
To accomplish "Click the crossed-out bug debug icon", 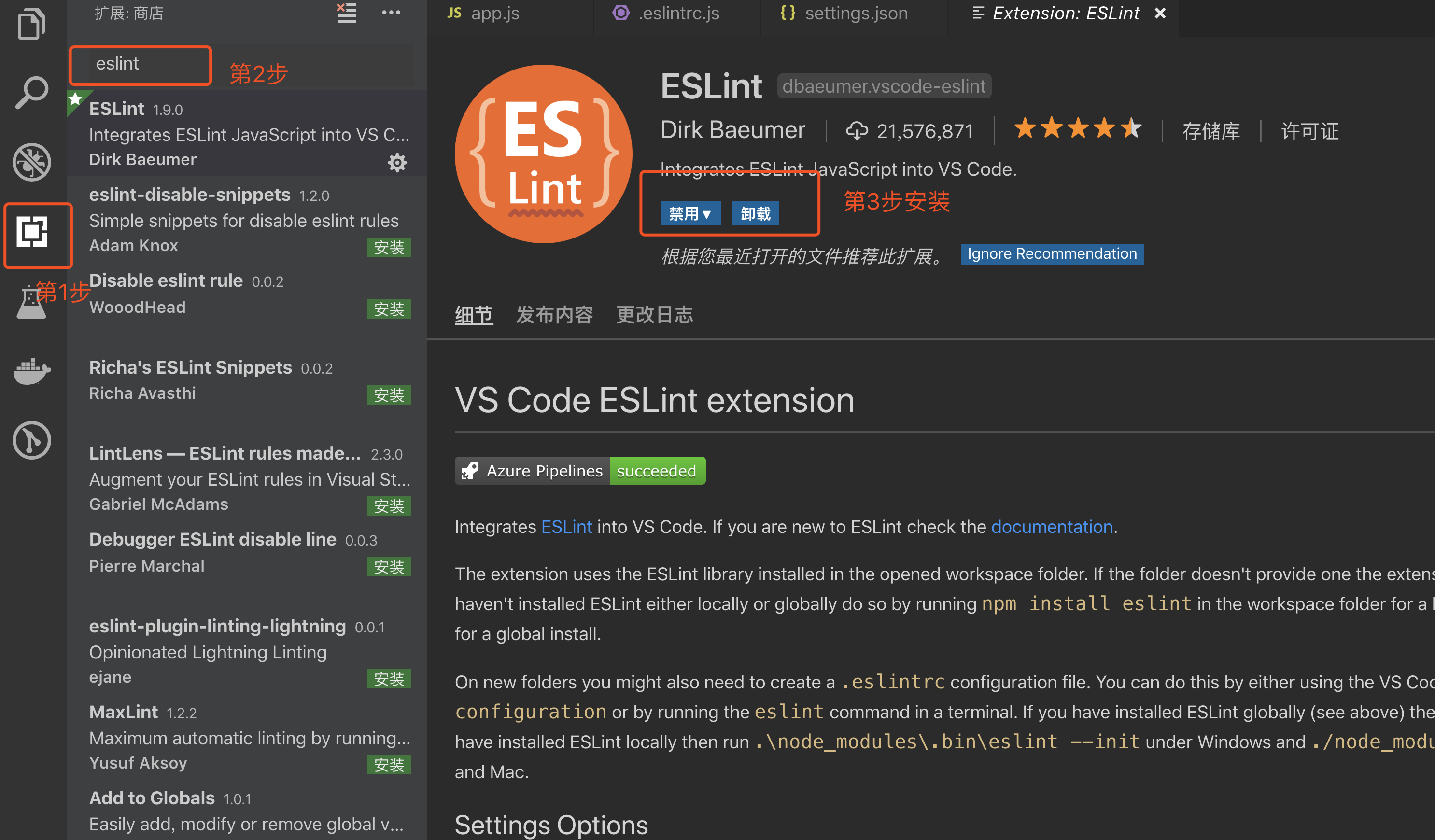I will point(31,162).
